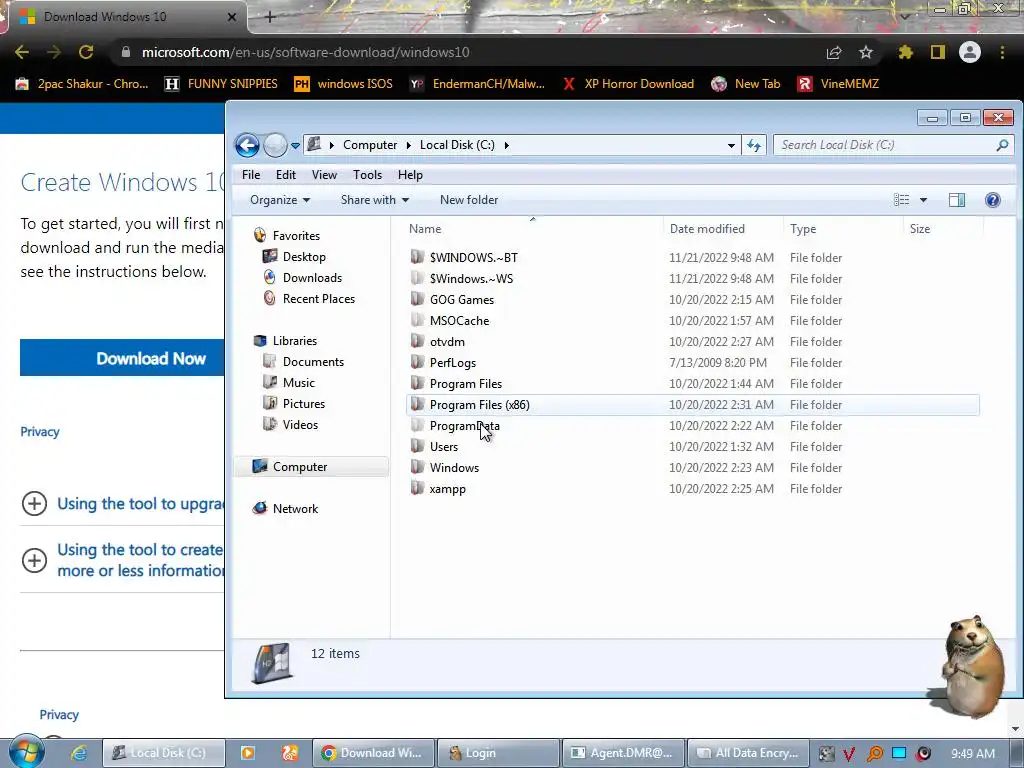
Task: Select Videos library in navigation pane
Action: [x=300, y=424]
